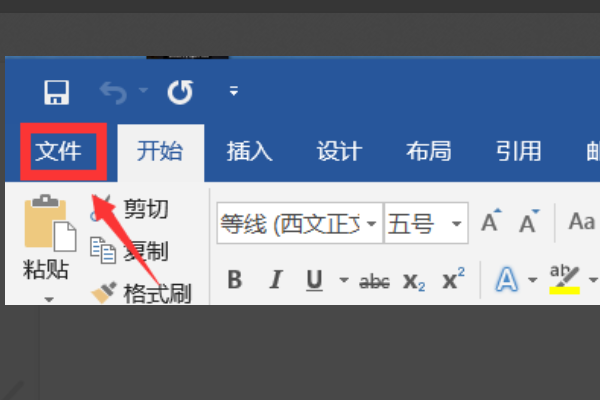The width and height of the screenshot is (600, 400).
Task: Toggle strikethrough abc formatting
Action: click(374, 282)
